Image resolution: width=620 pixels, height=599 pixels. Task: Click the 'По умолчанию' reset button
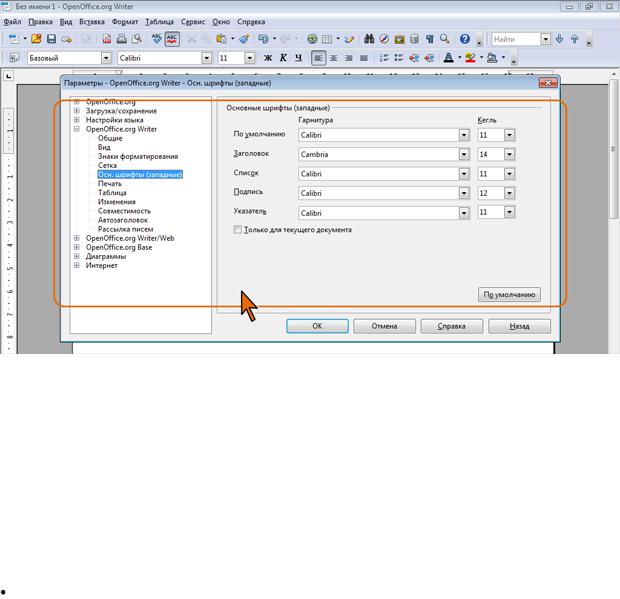(x=509, y=295)
